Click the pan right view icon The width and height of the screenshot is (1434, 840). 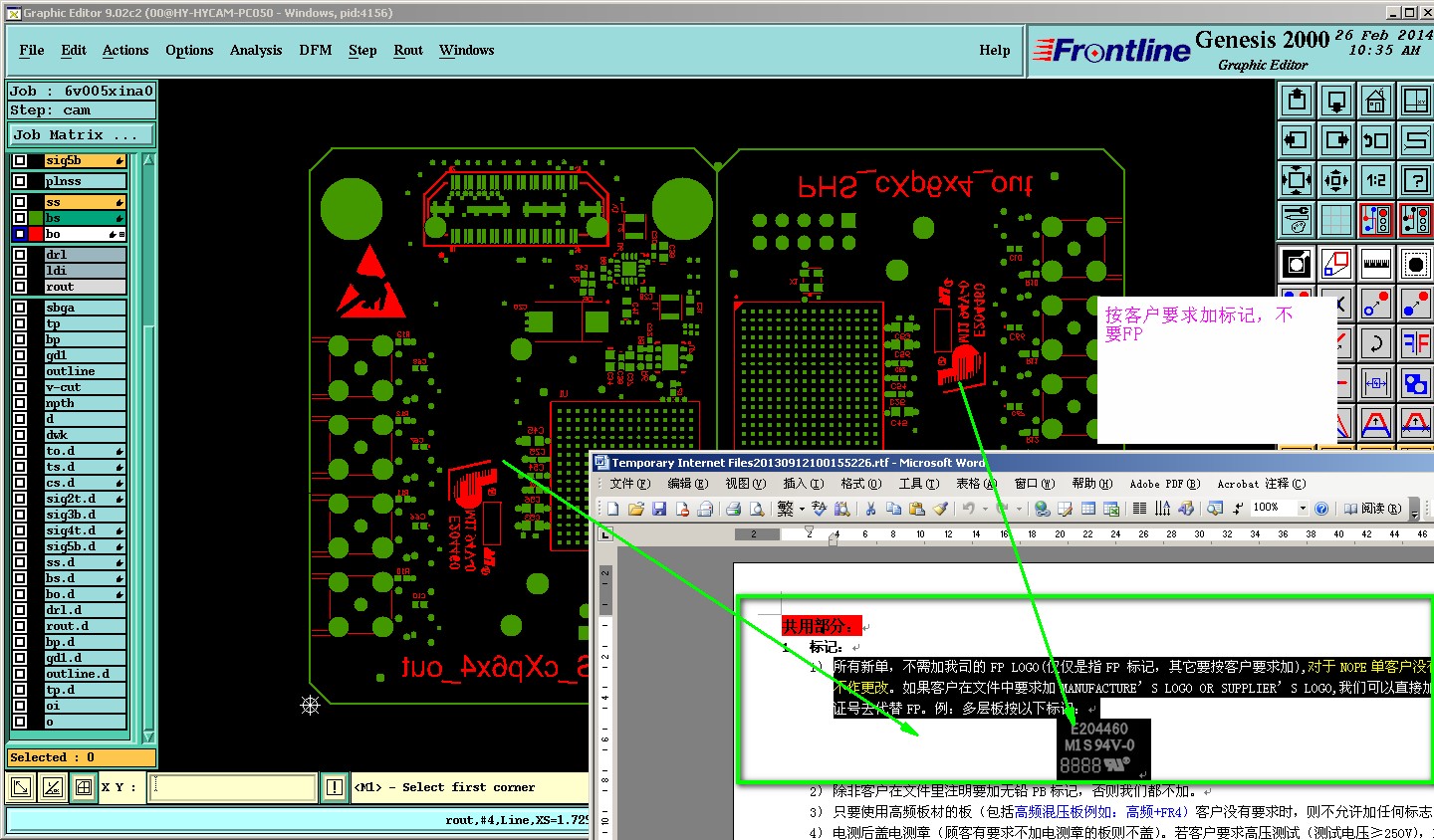1336,140
